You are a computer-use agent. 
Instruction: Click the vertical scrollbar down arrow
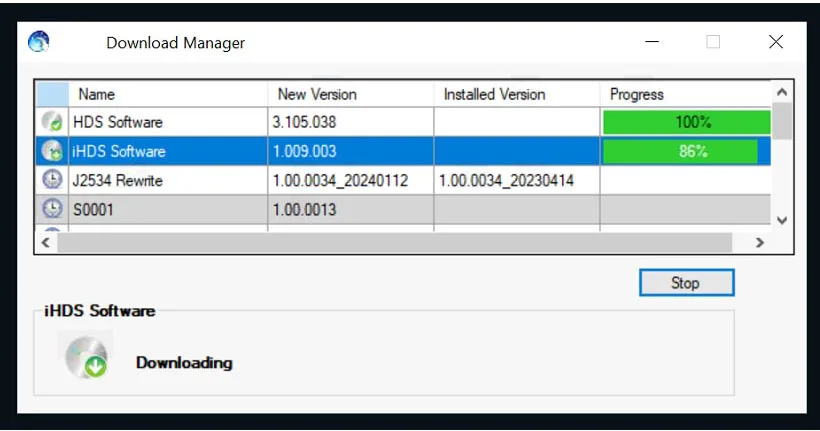point(782,220)
